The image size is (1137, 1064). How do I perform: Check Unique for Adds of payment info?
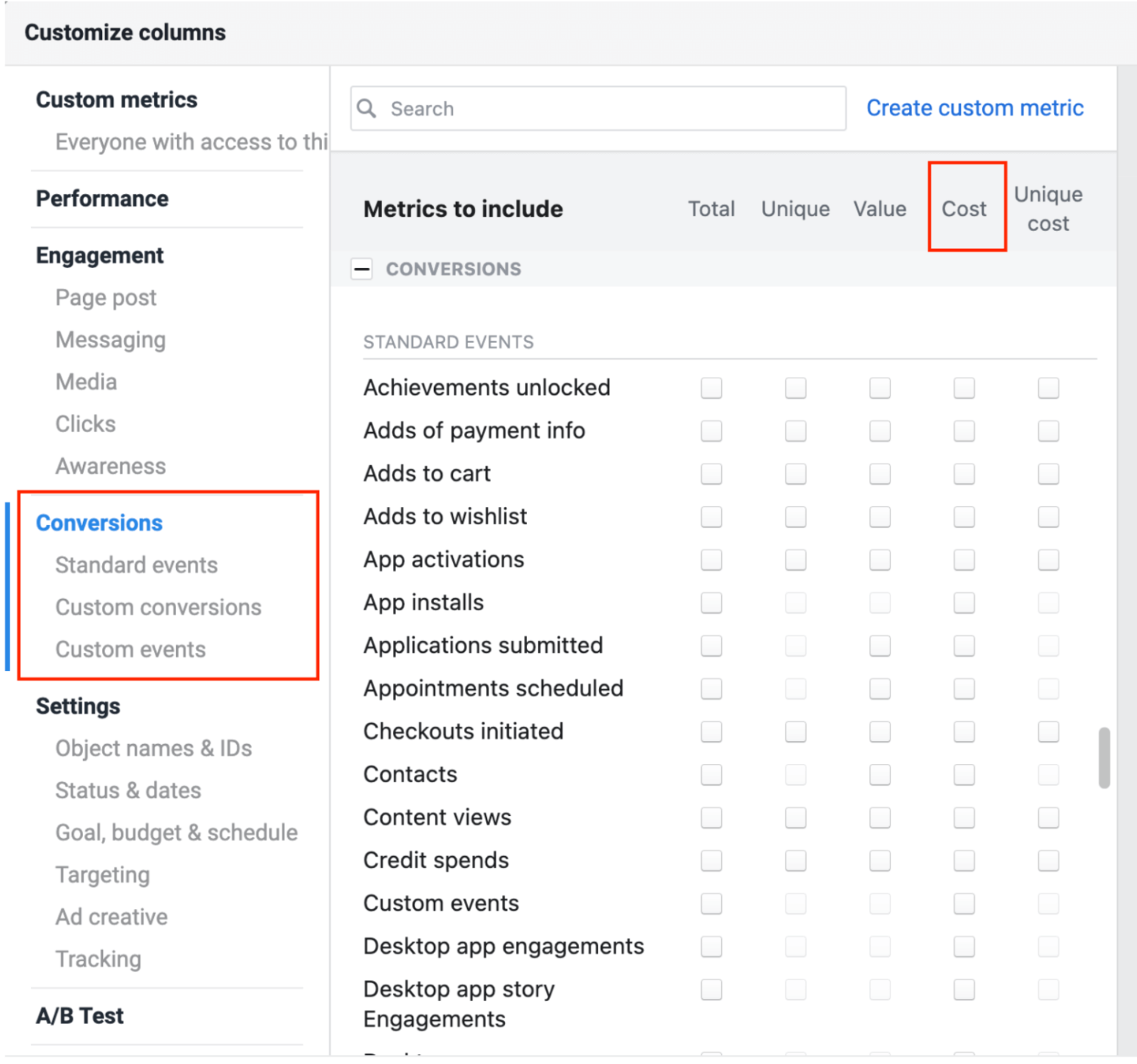795,431
